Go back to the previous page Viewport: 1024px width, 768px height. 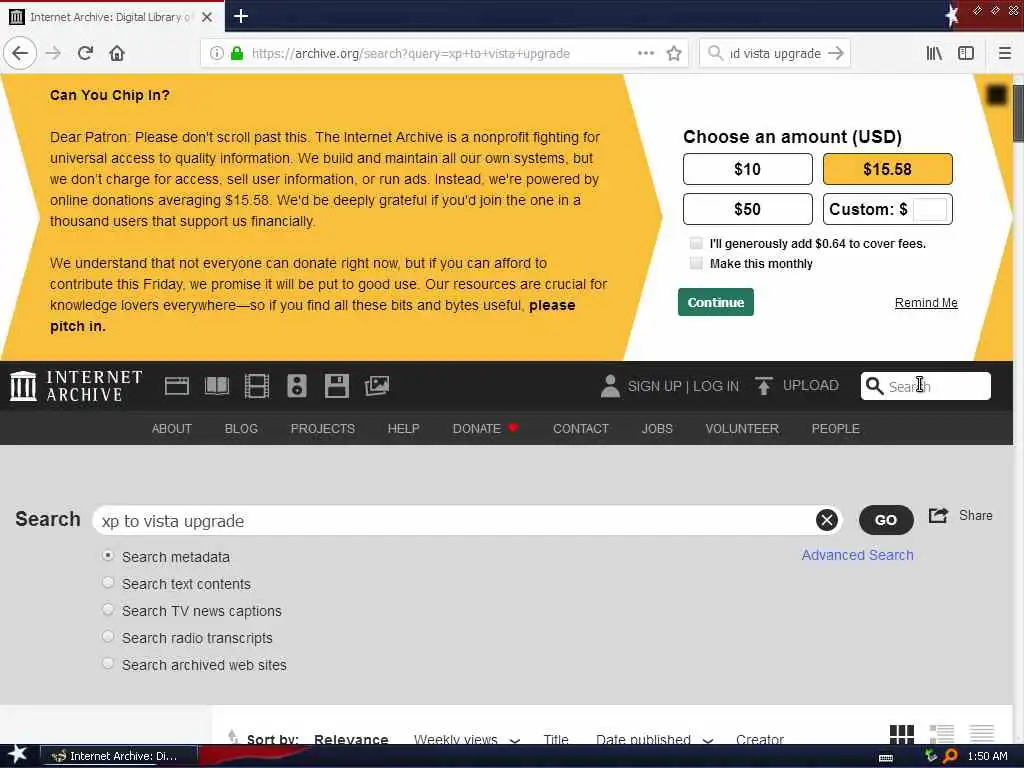click(x=20, y=53)
